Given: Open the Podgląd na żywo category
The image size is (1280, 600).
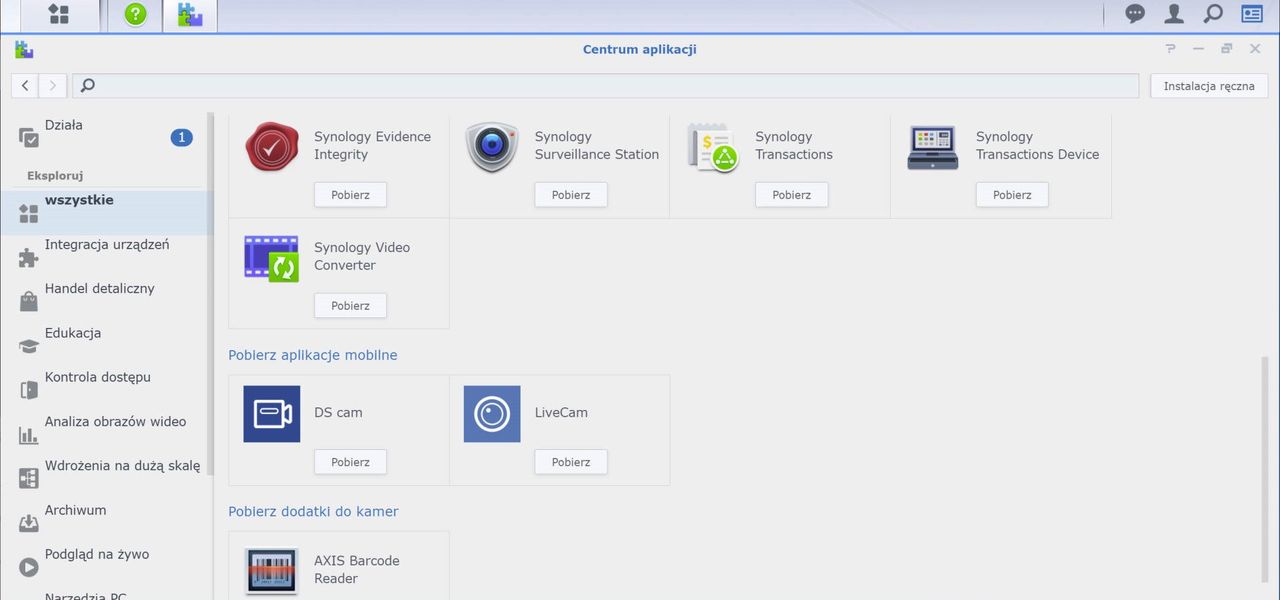Looking at the screenshot, I should tap(106, 566).
